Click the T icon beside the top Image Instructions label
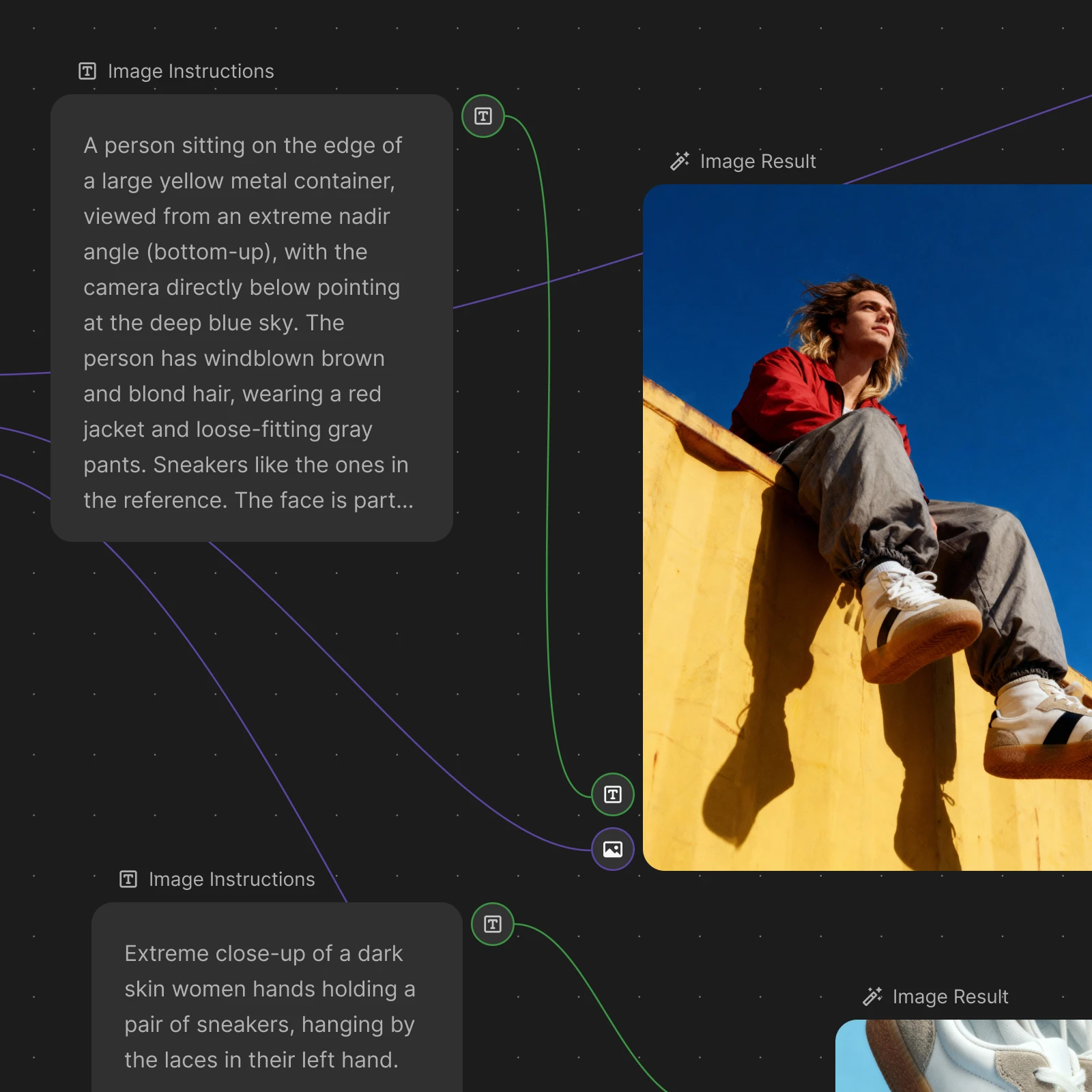 (87, 70)
